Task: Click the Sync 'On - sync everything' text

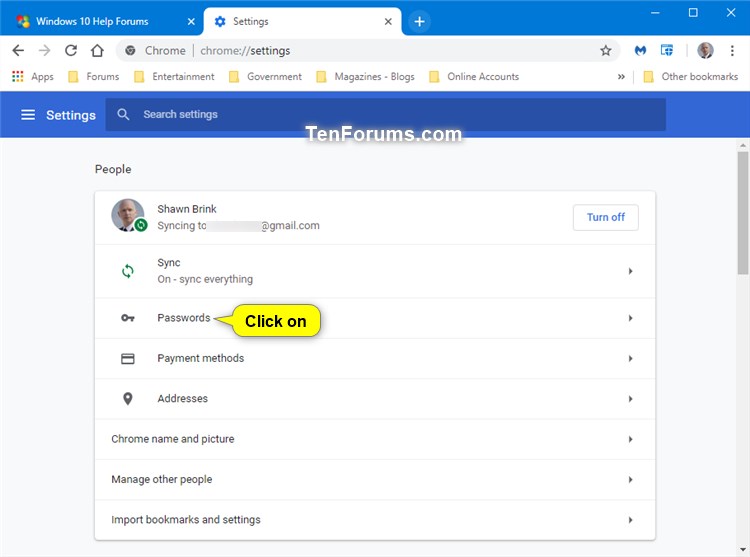Action: (x=205, y=279)
